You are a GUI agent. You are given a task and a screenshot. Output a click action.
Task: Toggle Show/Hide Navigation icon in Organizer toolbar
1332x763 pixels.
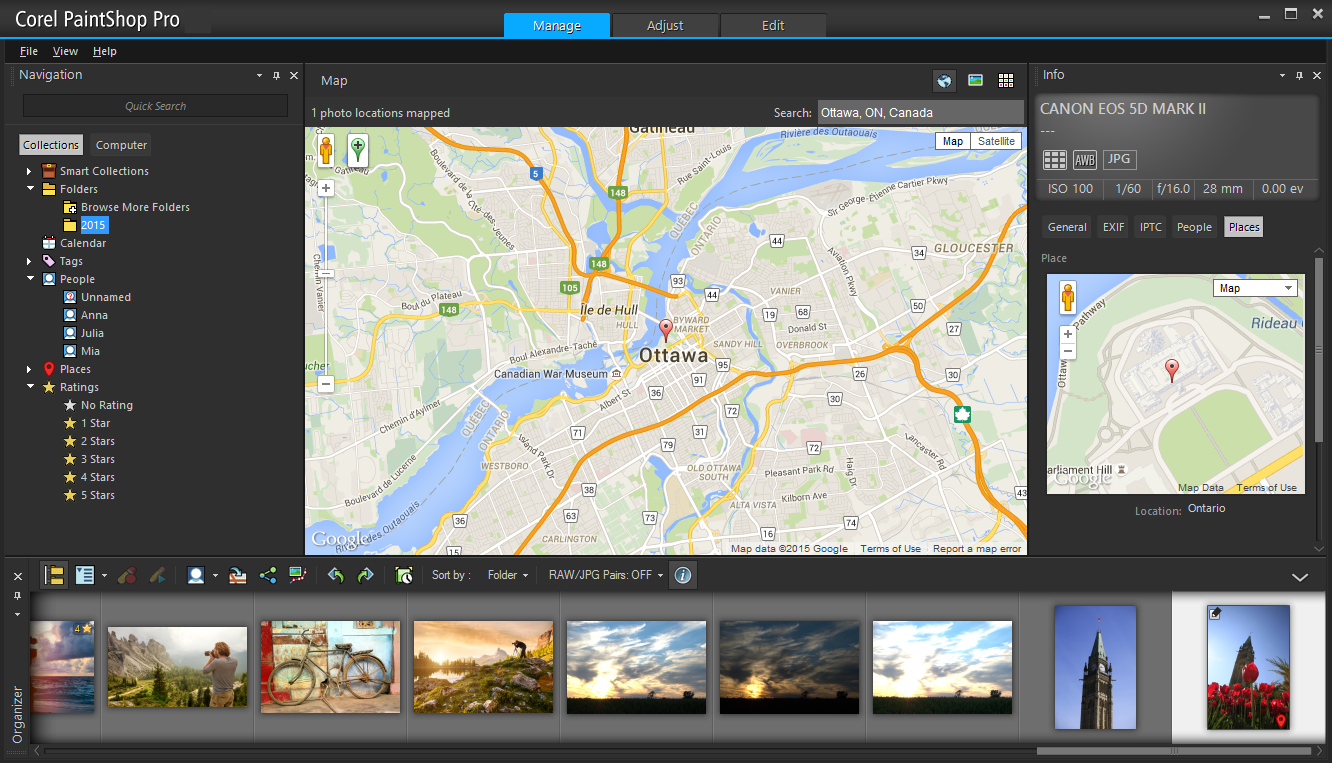pyautogui.click(x=54, y=575)
